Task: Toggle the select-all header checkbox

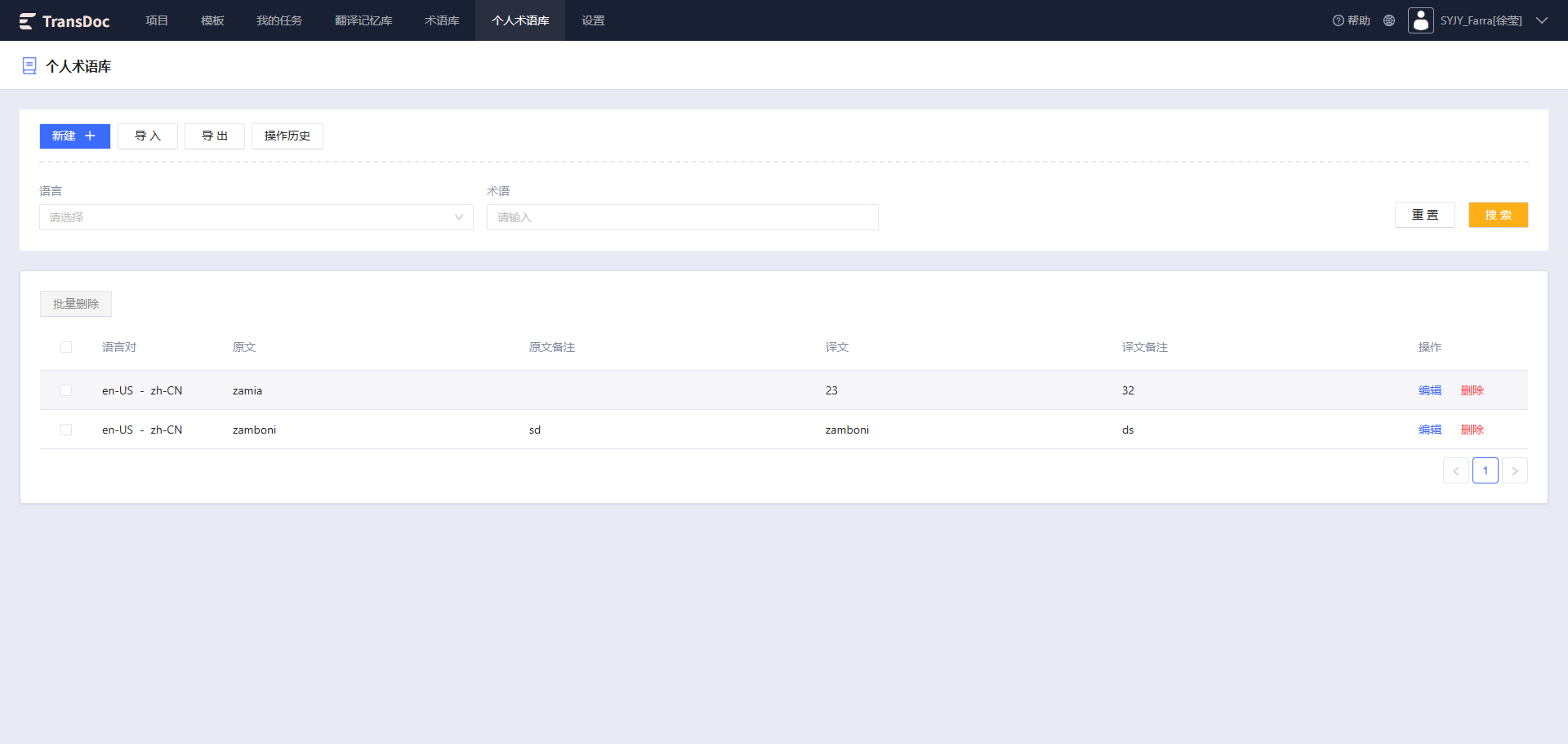Action: (x=66, y=347)
